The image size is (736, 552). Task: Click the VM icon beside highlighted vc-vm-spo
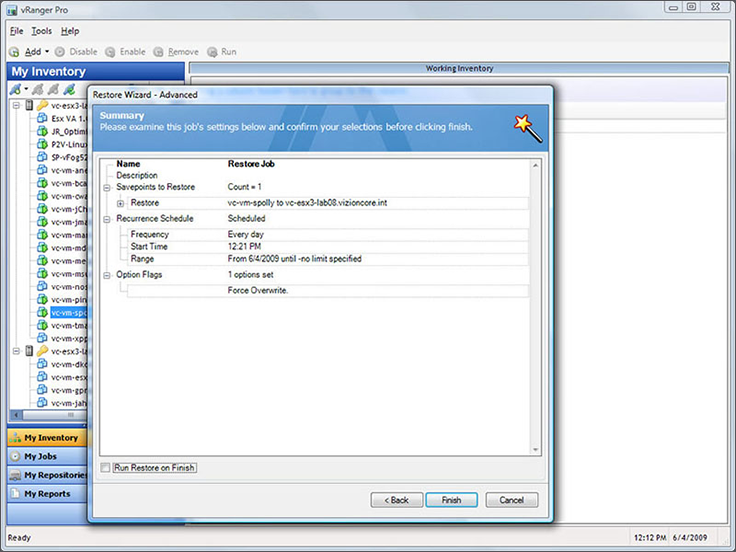42,312
